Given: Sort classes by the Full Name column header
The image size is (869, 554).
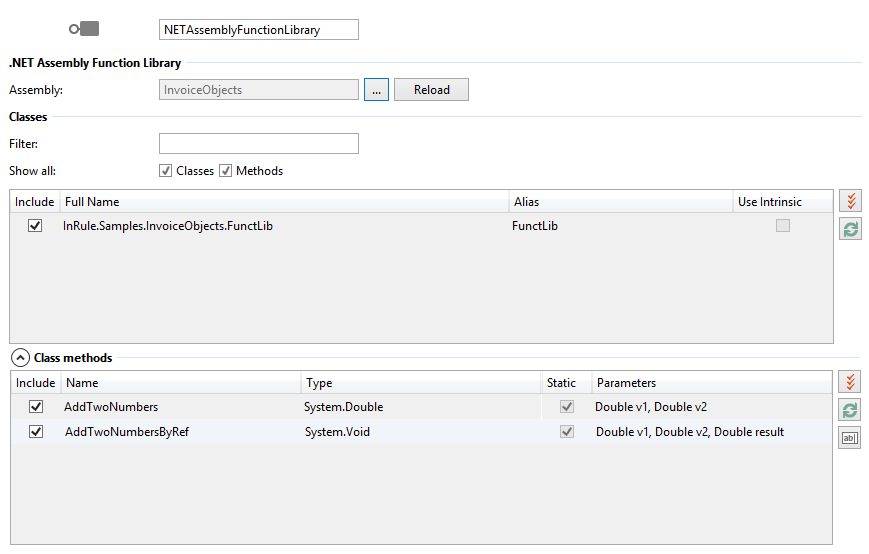Looking at the screenshot, I should tap(284, 202).
